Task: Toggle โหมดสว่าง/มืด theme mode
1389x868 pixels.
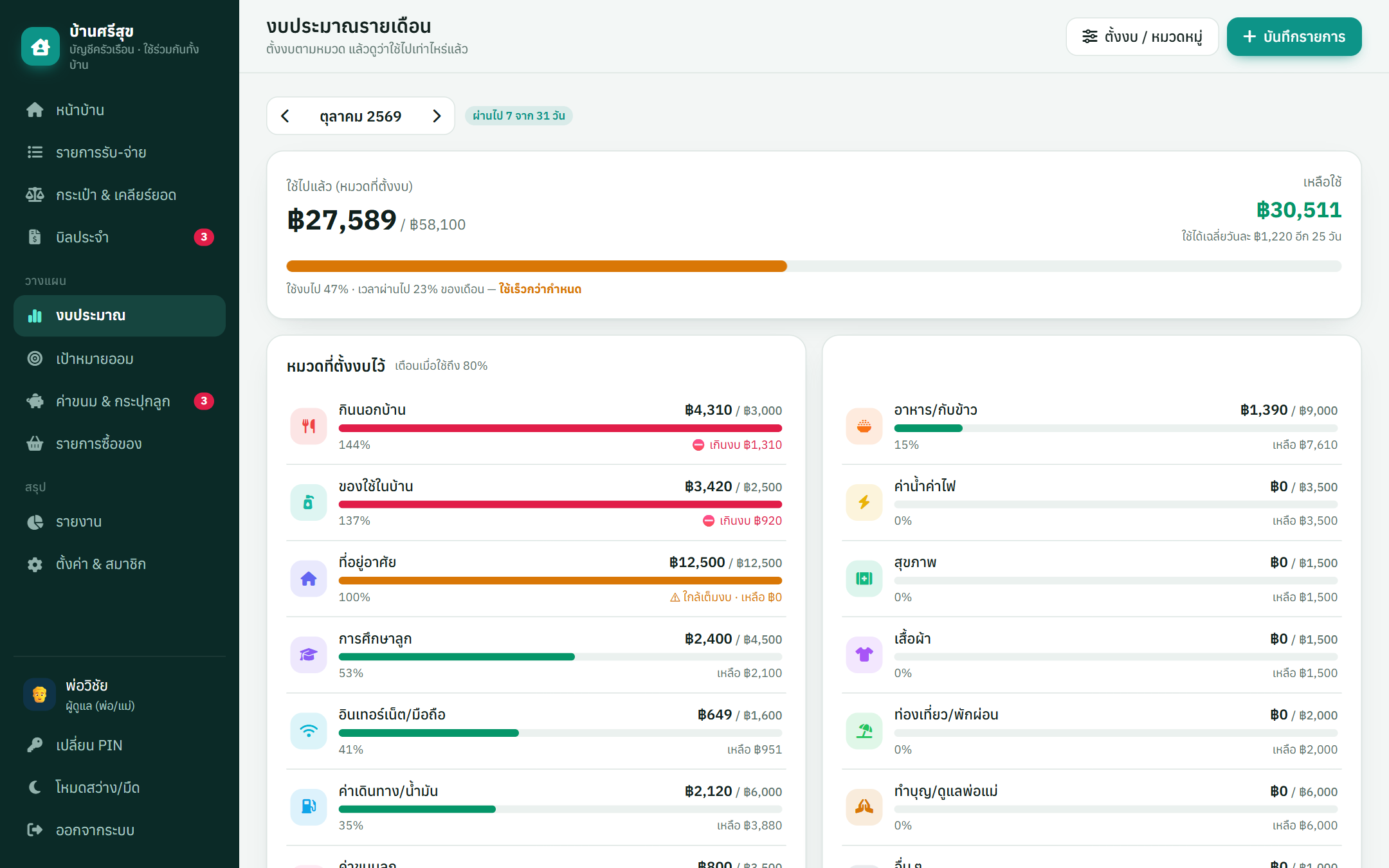Action: click(120, 788)
